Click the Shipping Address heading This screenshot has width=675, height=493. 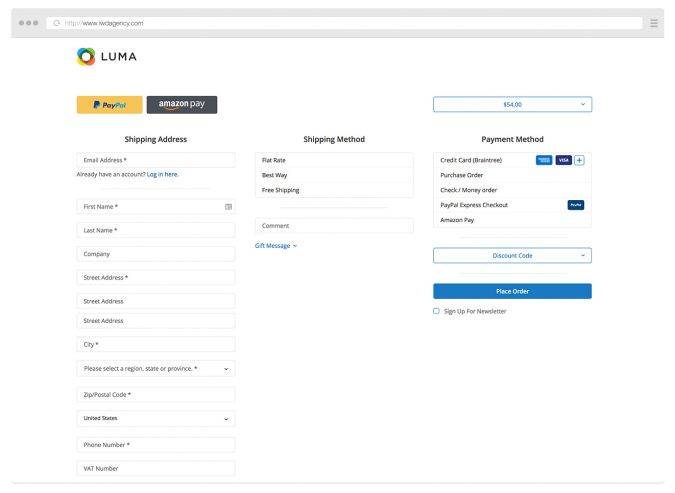tap(156, 139)
